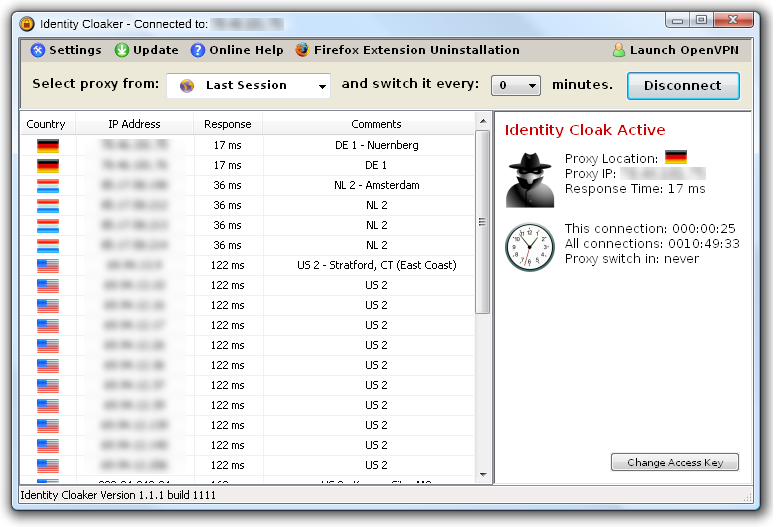Sort by Response column header
The width and height of the screenshot is (773, 527).
click(228, 124)
